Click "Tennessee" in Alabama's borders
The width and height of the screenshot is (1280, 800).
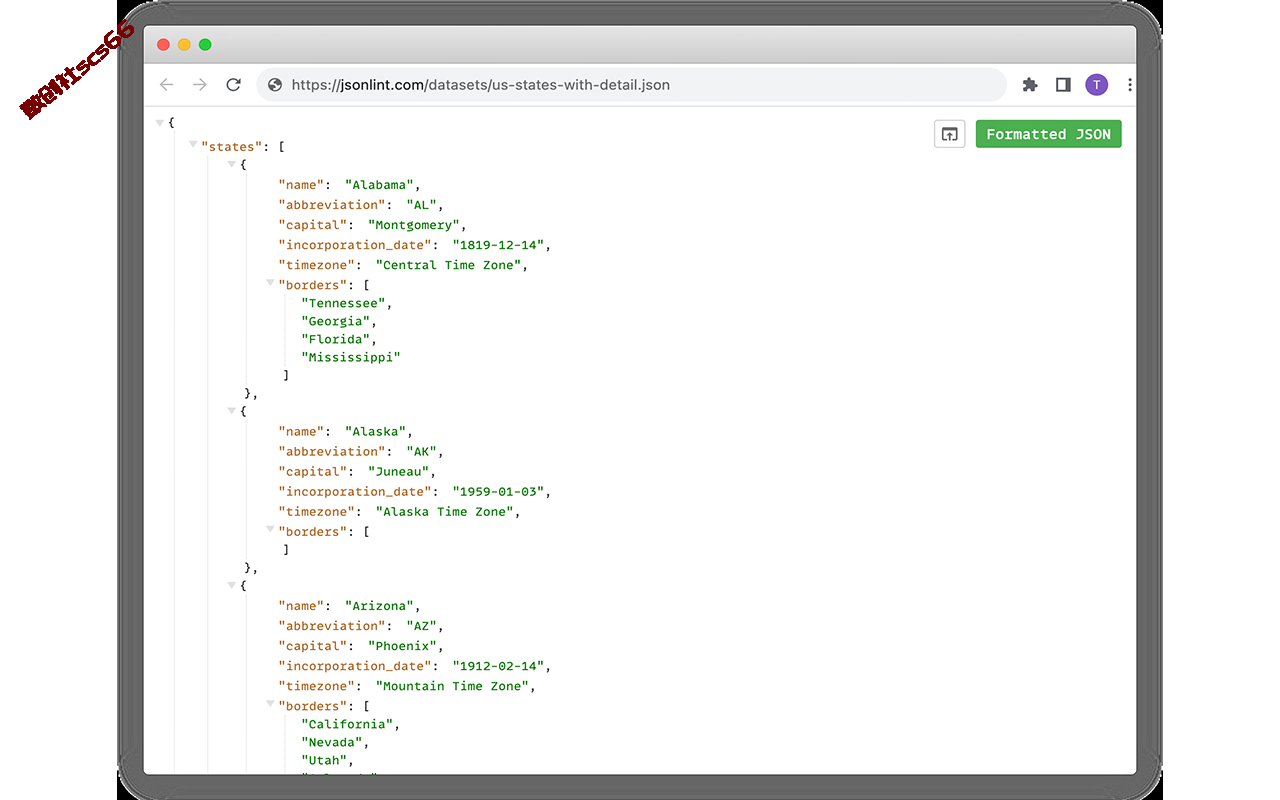coord(343,303)
